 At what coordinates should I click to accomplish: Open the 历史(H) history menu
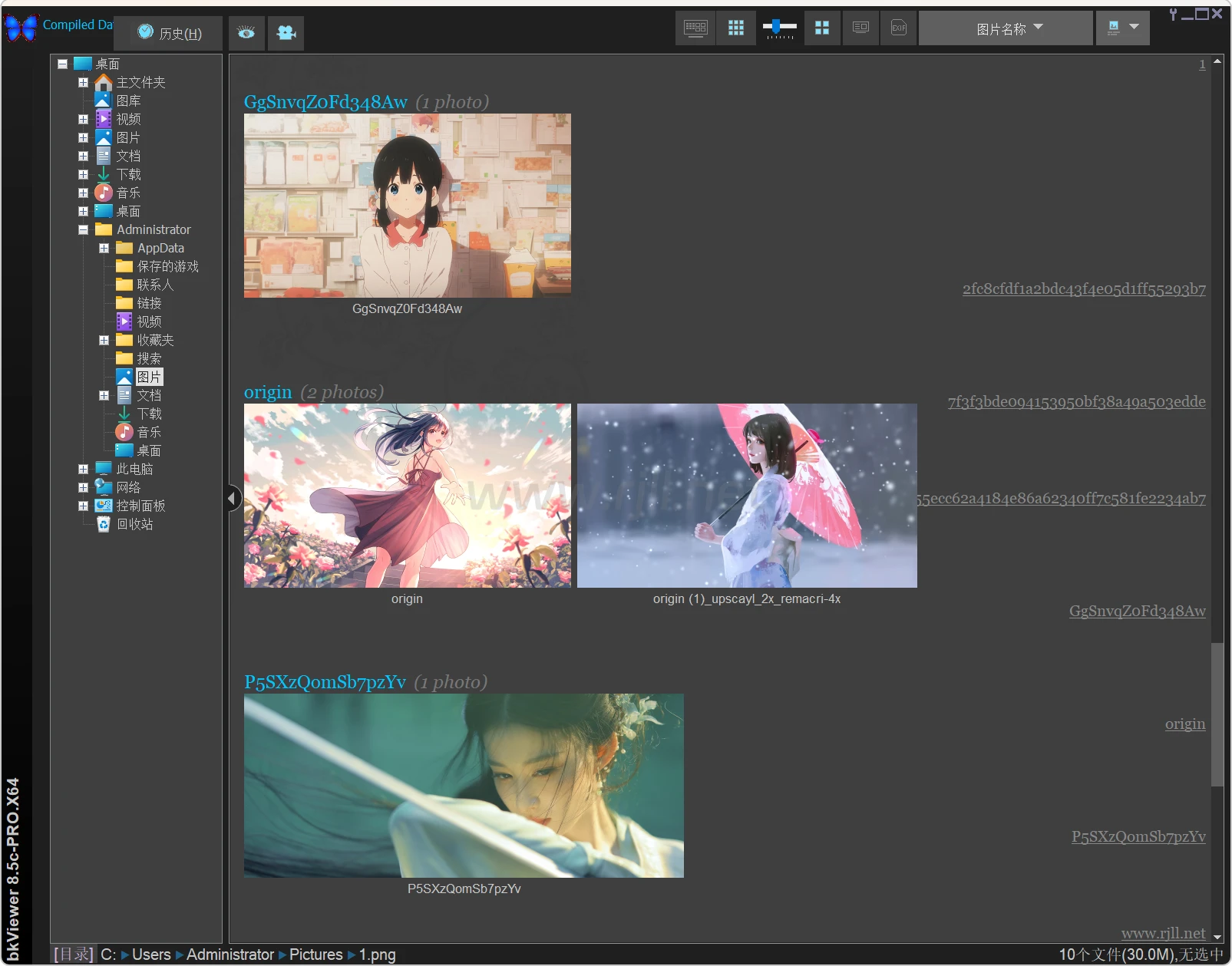coord(170,33)
